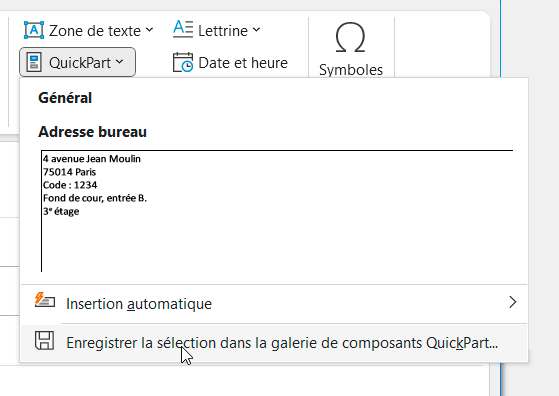Click the Général category header
The width and height of the screenshot is (559, 396).
(x=65, y=98)
